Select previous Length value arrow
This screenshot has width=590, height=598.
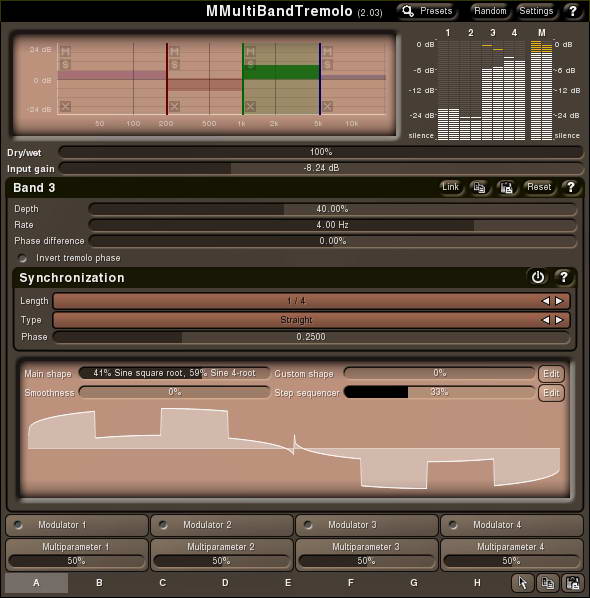click(x=545, y=301)
